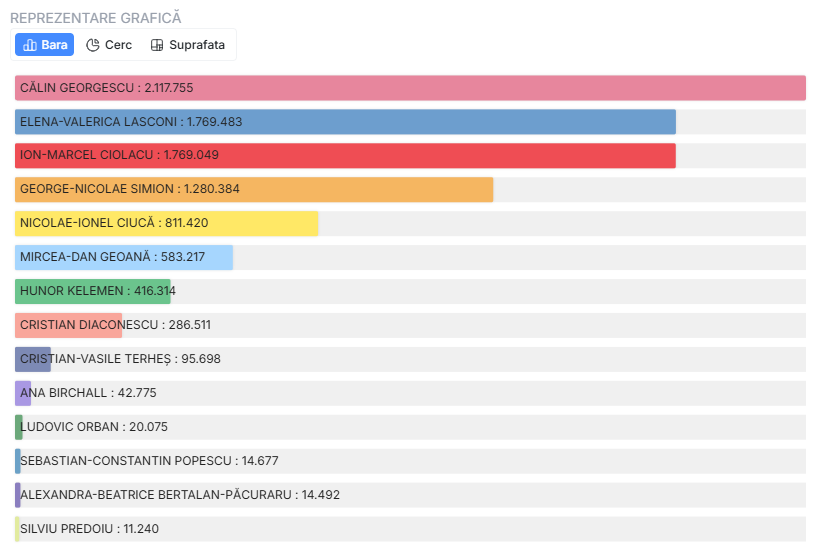Switch to the Bara chart view
The height and width of the screenshot is (550, 813).
[x=45, y=45]
